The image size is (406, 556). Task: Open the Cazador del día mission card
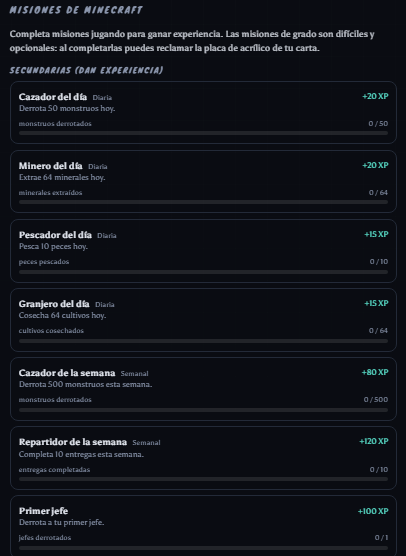(x=203, y=112)
